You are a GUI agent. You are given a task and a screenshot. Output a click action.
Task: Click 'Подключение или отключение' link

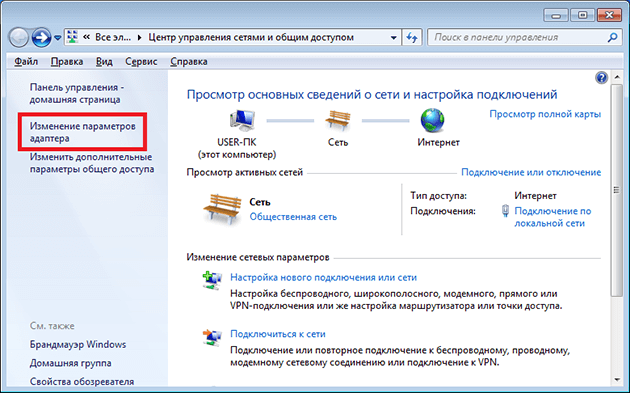531,172
